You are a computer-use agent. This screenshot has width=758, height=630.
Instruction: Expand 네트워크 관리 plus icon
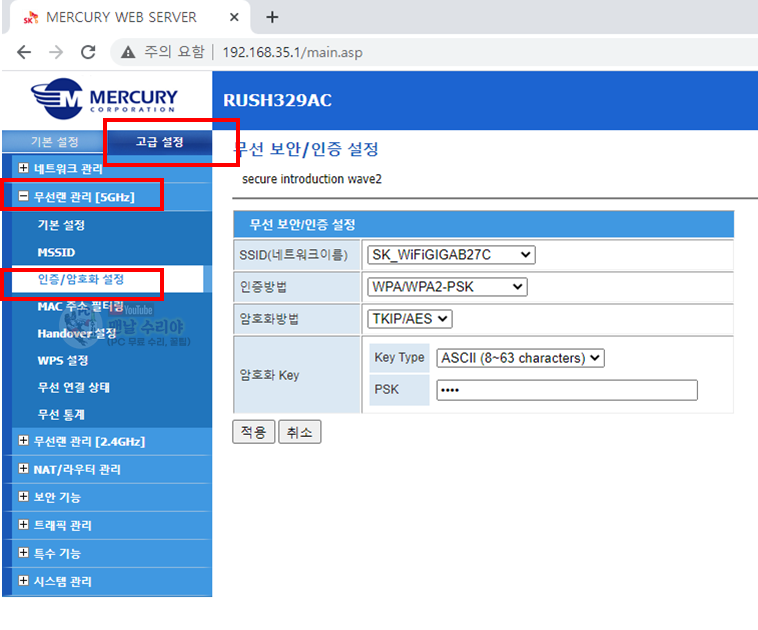point(23,168)
